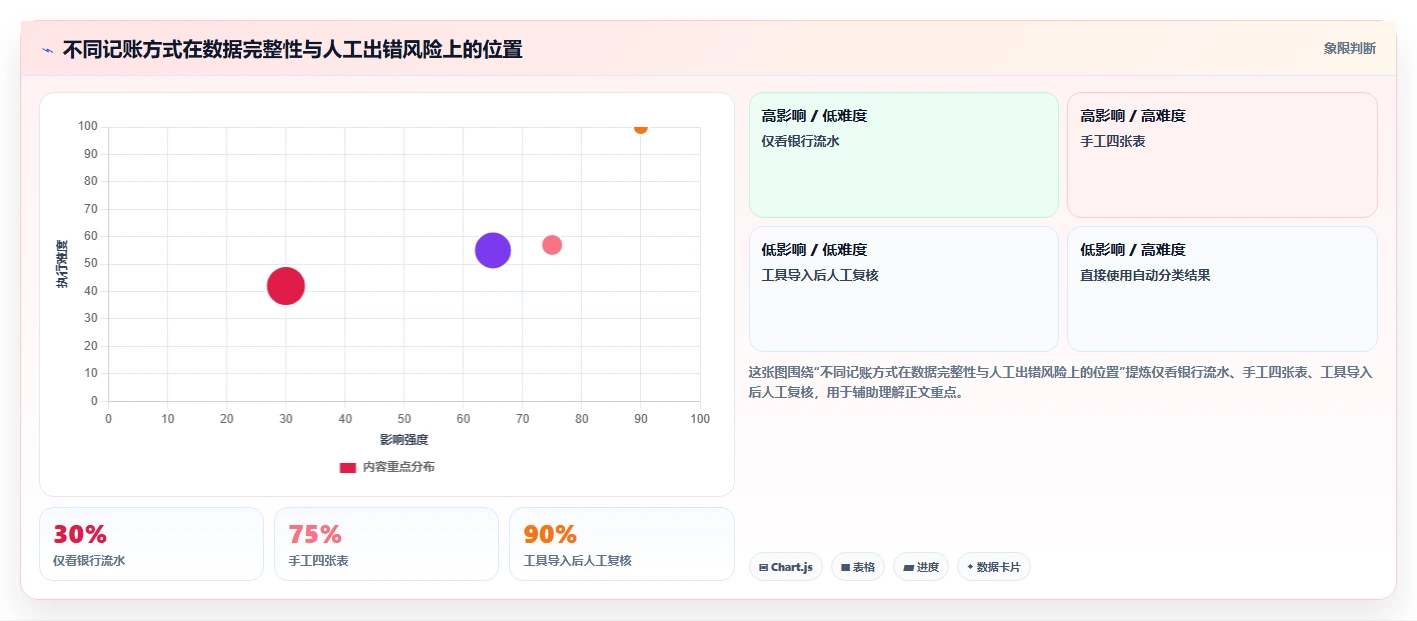
Task: Click the 75% 手工四张表 stat card
Action: point(386,544)
